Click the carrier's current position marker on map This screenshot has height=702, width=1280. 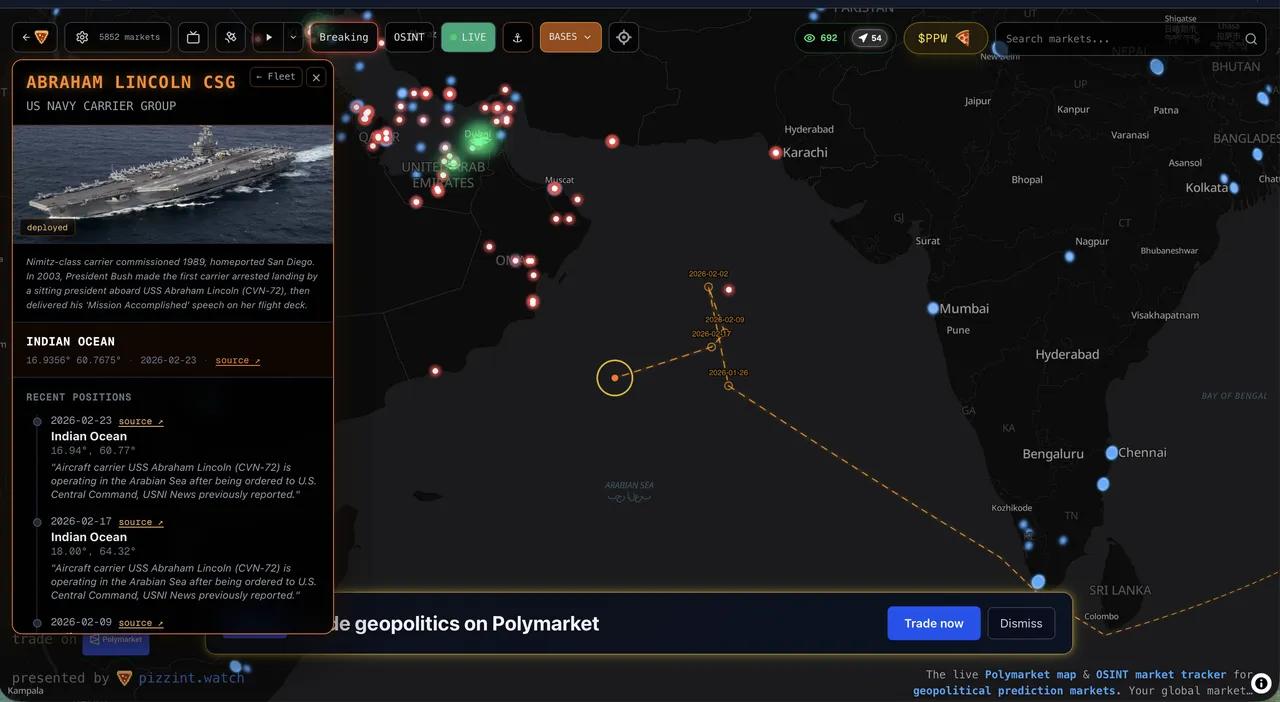(615, 378)
